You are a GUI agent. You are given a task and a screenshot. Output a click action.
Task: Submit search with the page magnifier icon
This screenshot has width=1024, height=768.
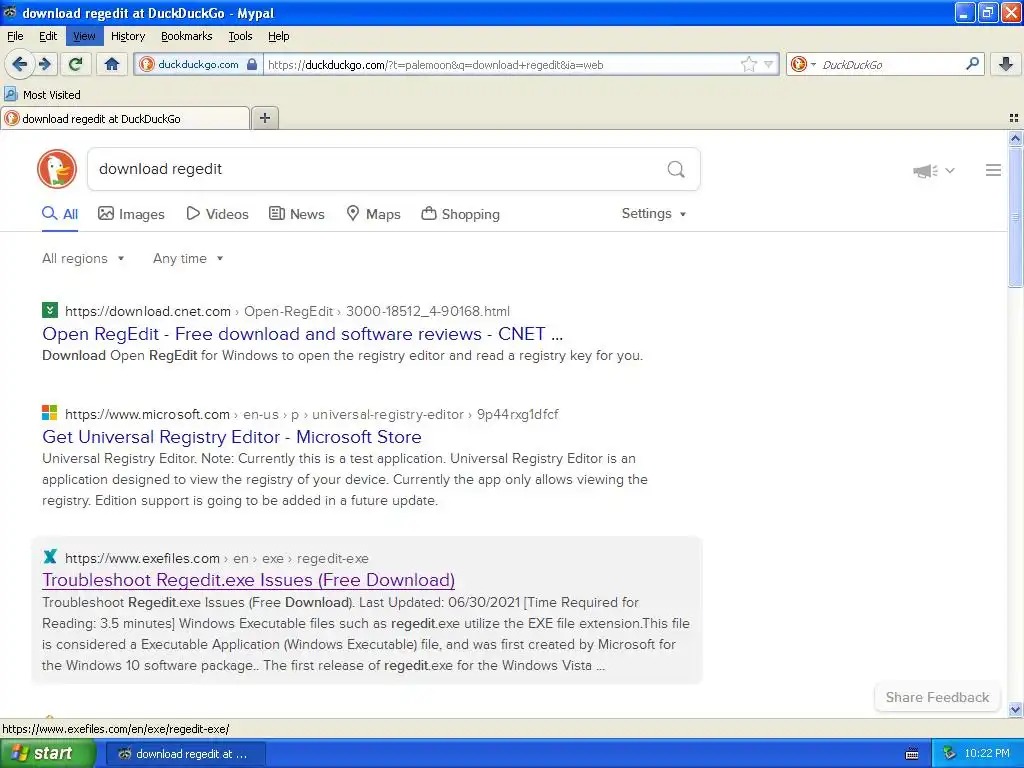click(x=676, y=169)
